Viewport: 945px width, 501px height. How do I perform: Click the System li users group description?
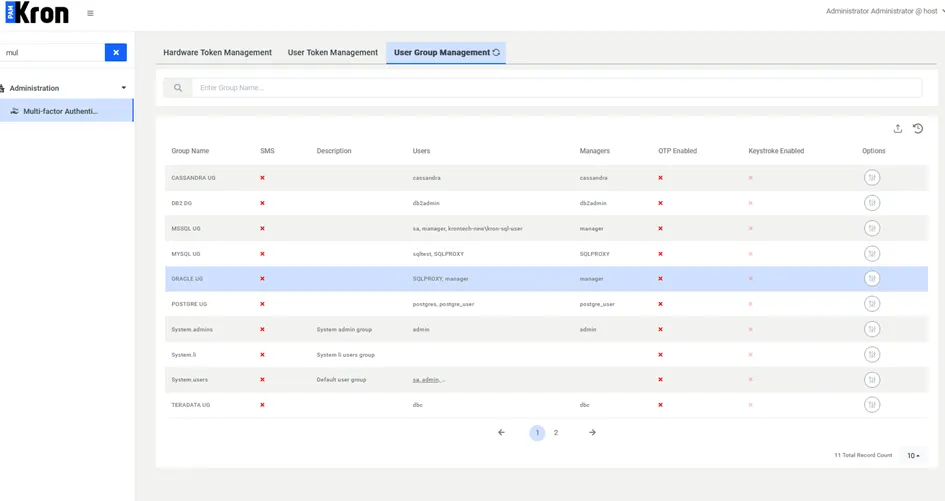pyautogui.click(x=345, y=354)
